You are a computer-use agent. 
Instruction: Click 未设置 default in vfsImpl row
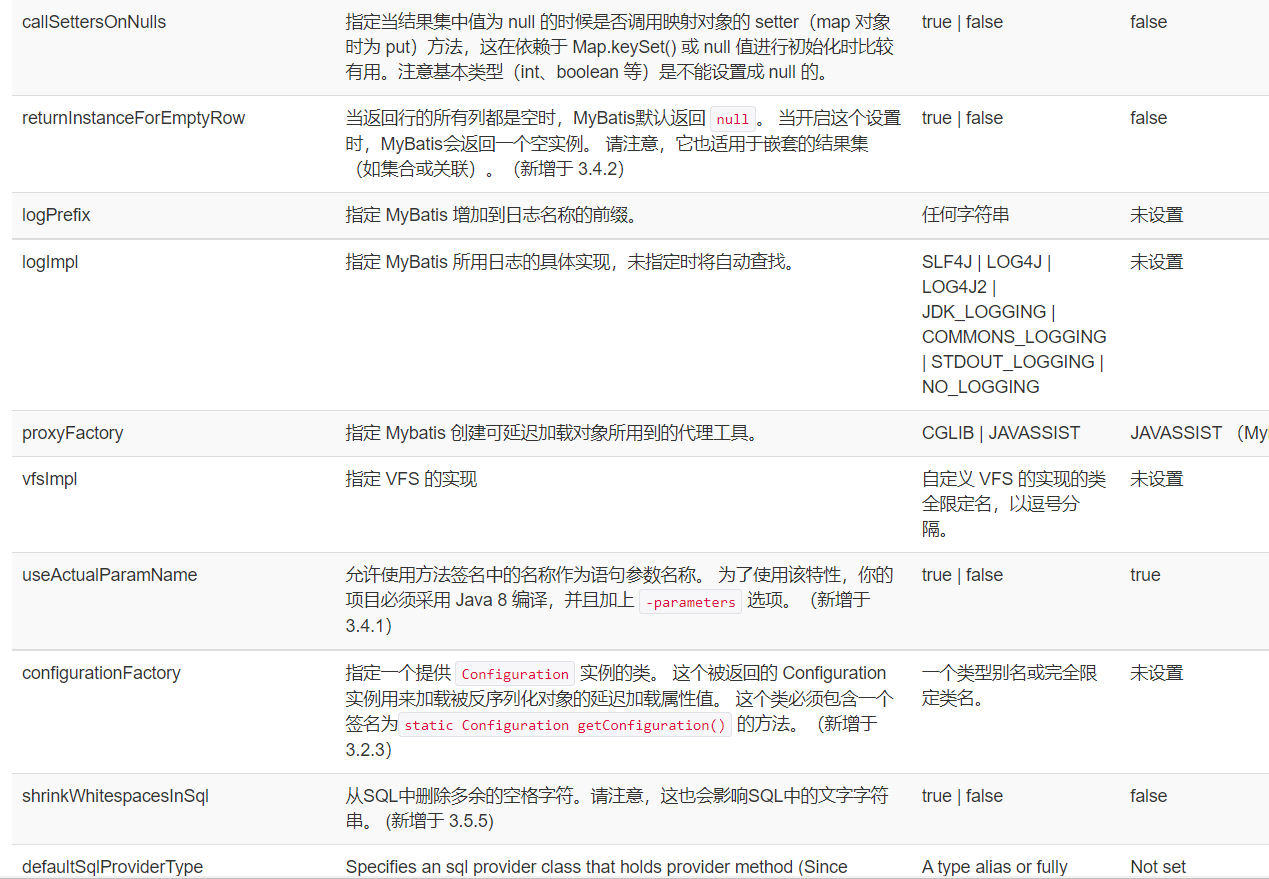[1157, 479]
